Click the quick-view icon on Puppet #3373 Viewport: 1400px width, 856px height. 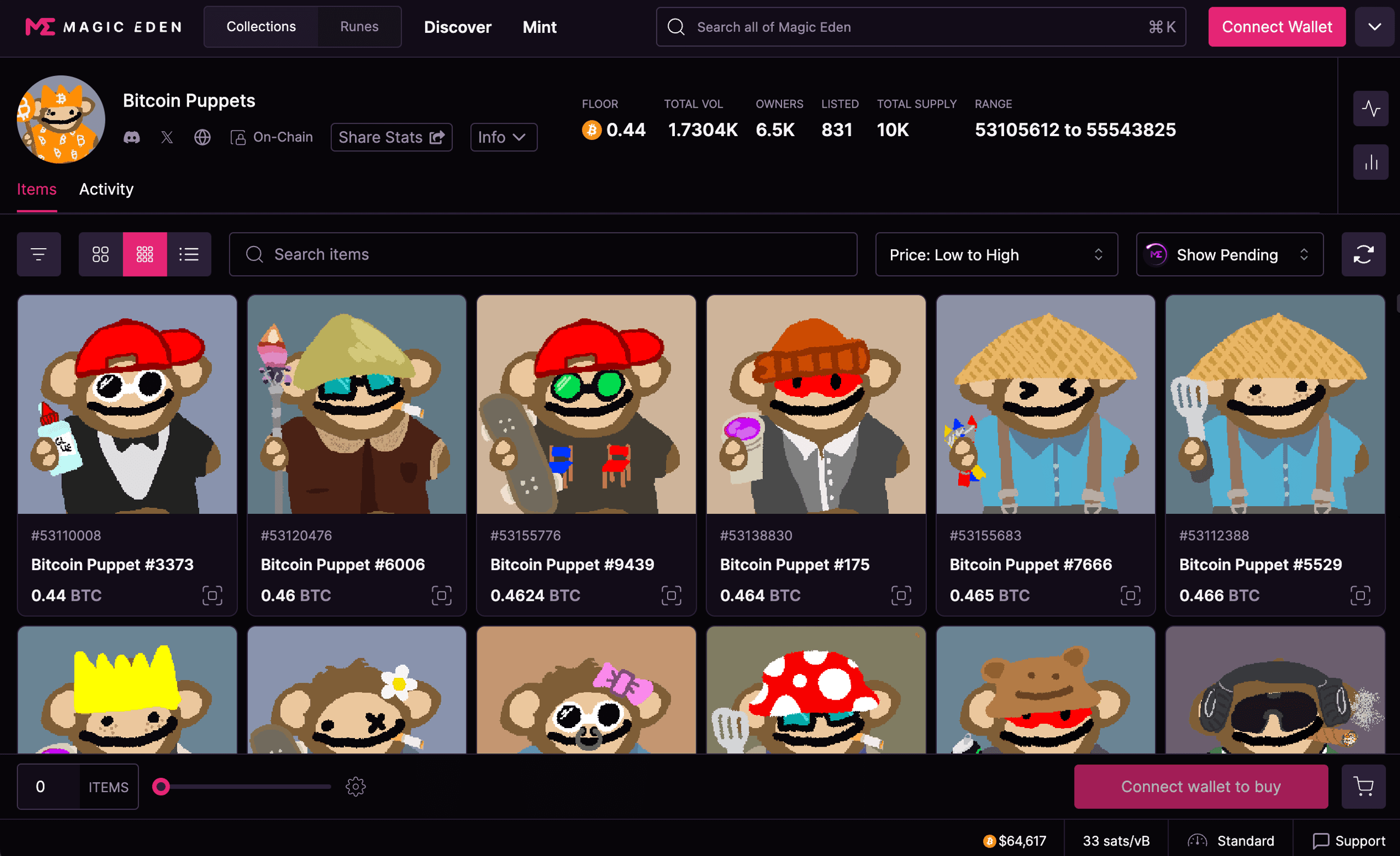pos(213,595)
